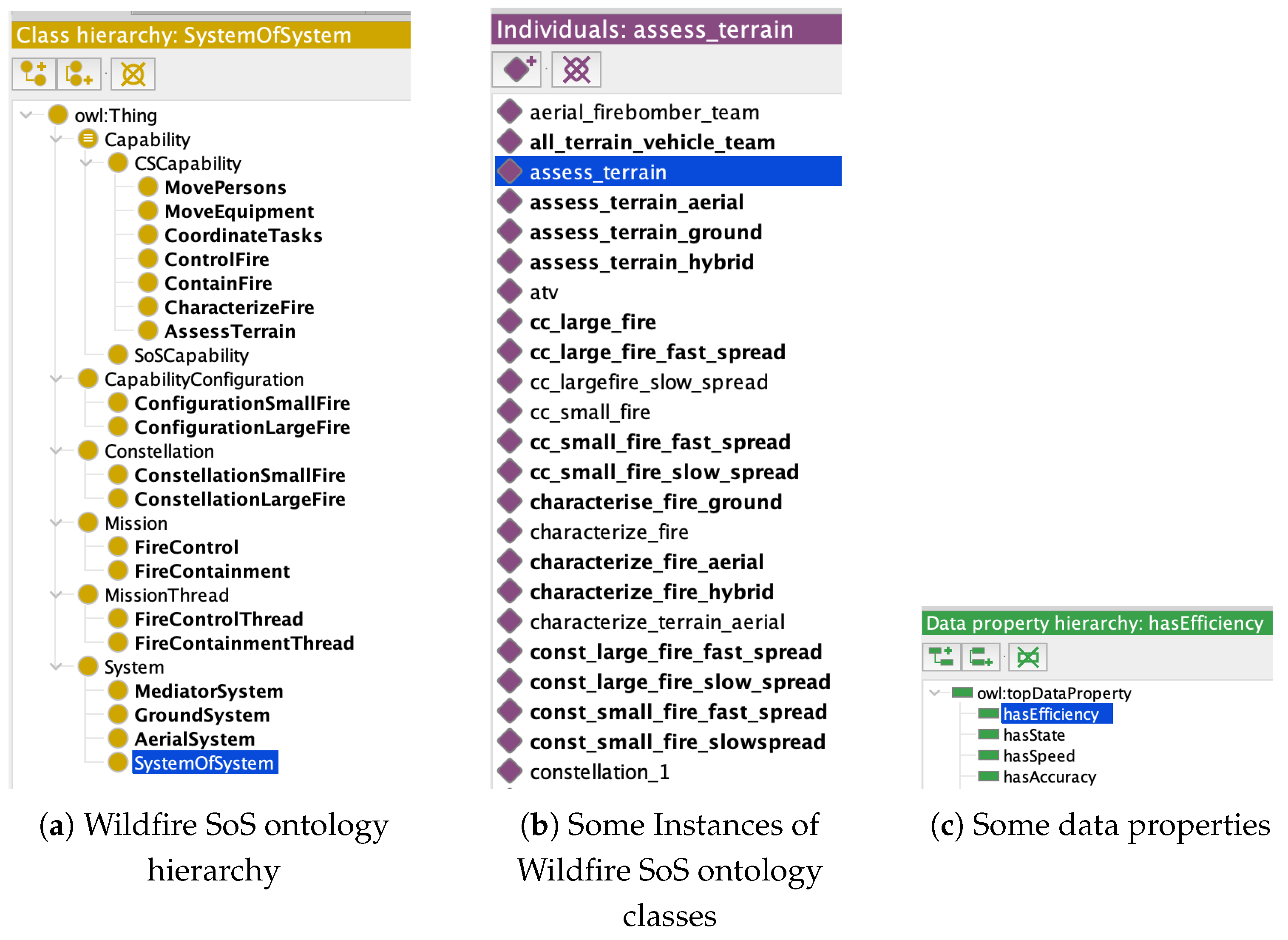Select the hasSpeed data property

(x=1038, y=755)
